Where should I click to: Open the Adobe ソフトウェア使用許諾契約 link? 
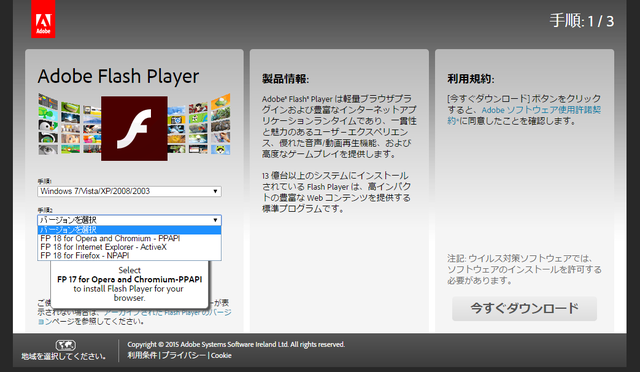click(541, 110)
